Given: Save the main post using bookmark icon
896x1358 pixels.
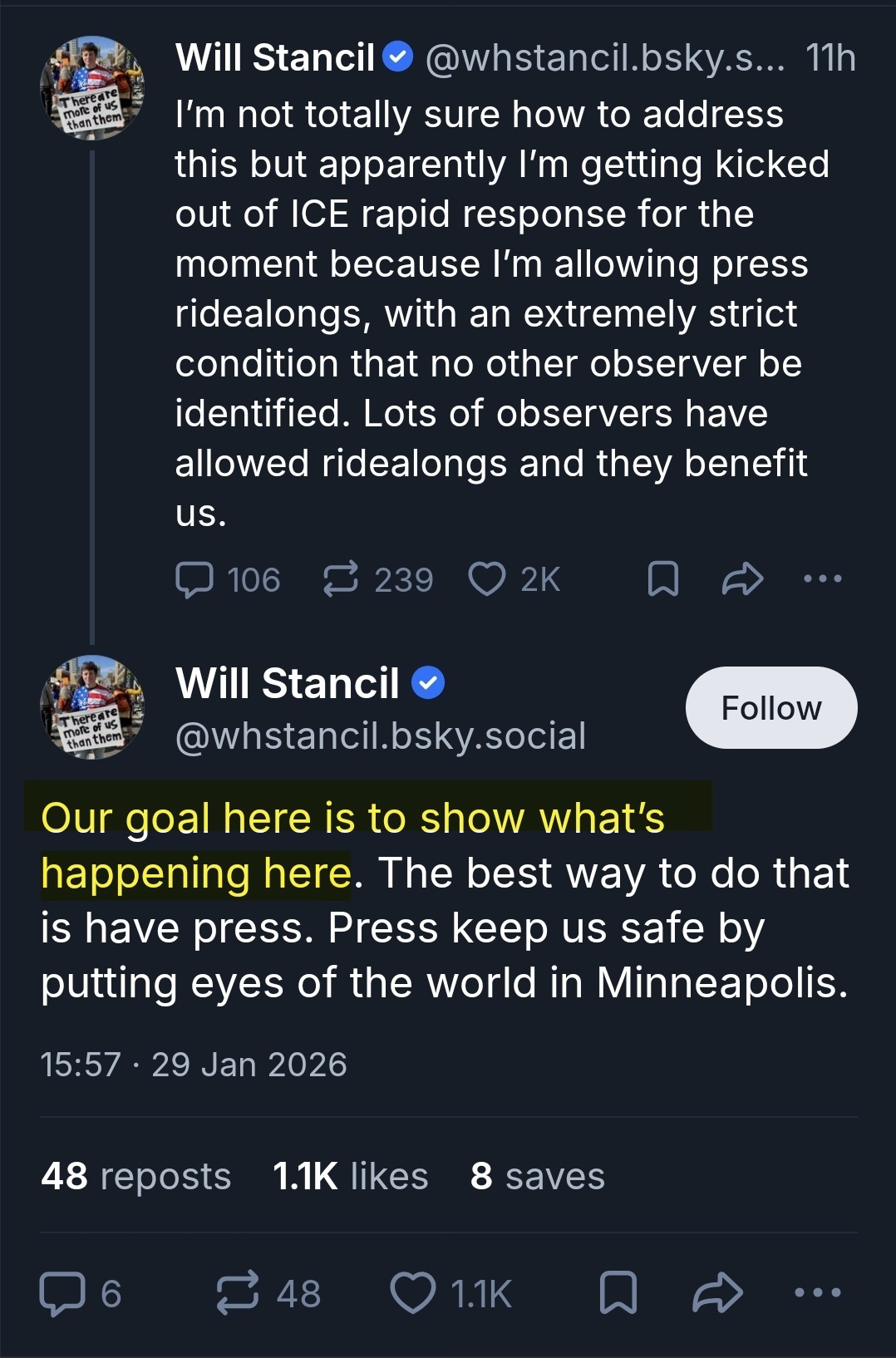Looking at the screenshot, I should [x=618, y=1293].
